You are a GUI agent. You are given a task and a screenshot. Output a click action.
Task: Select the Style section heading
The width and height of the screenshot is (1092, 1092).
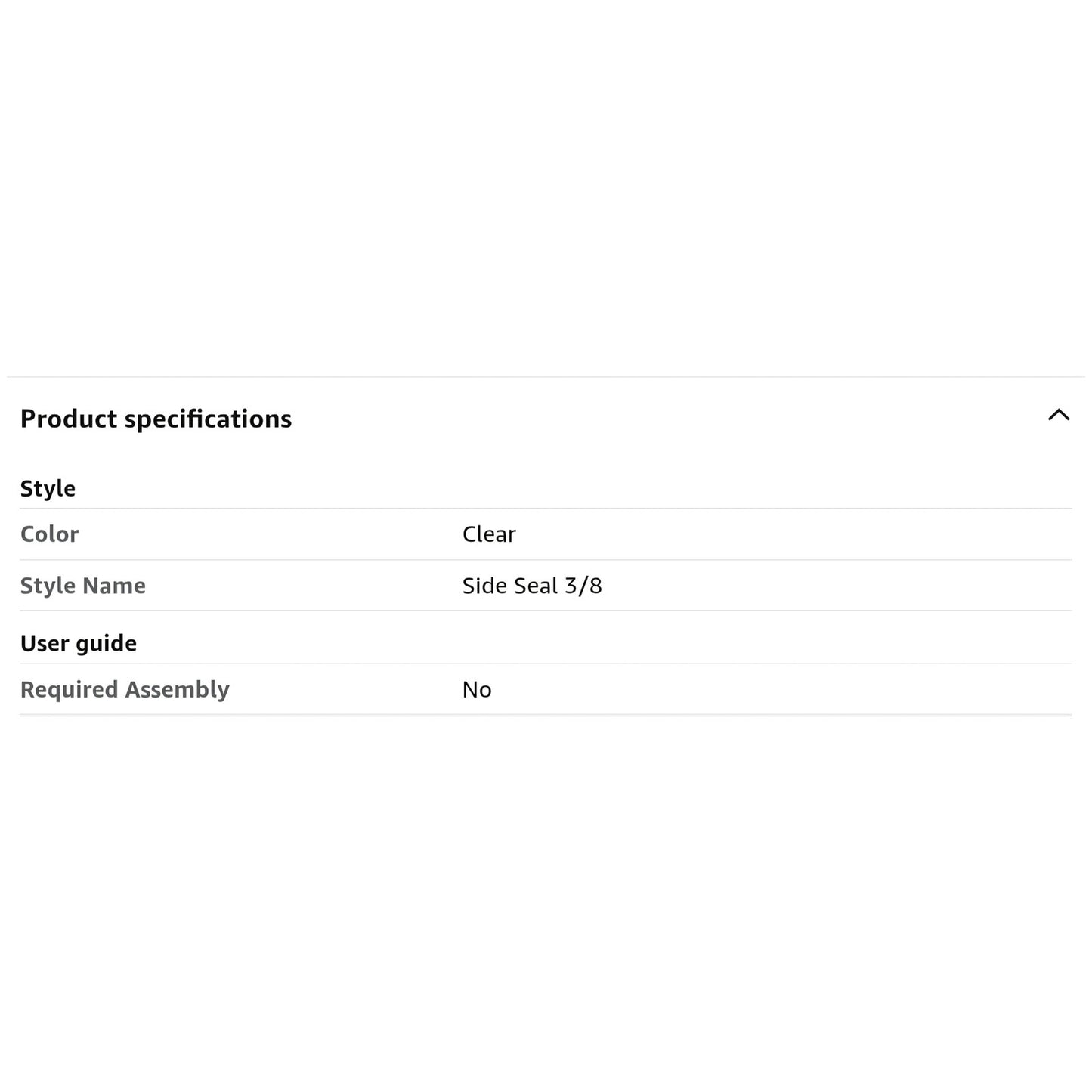pos(48,488)
